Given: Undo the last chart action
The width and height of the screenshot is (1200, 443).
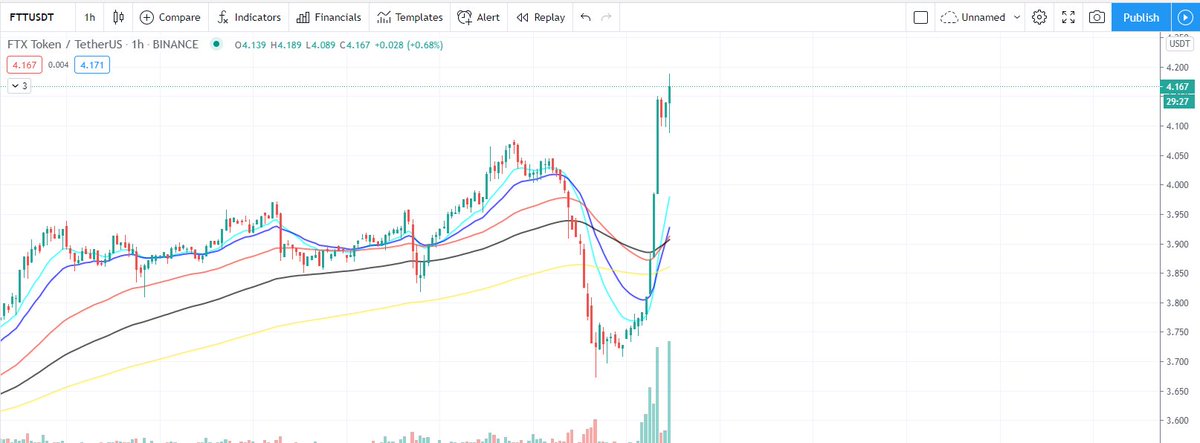Looking at the screenshot, I should [x=586, y=17].
